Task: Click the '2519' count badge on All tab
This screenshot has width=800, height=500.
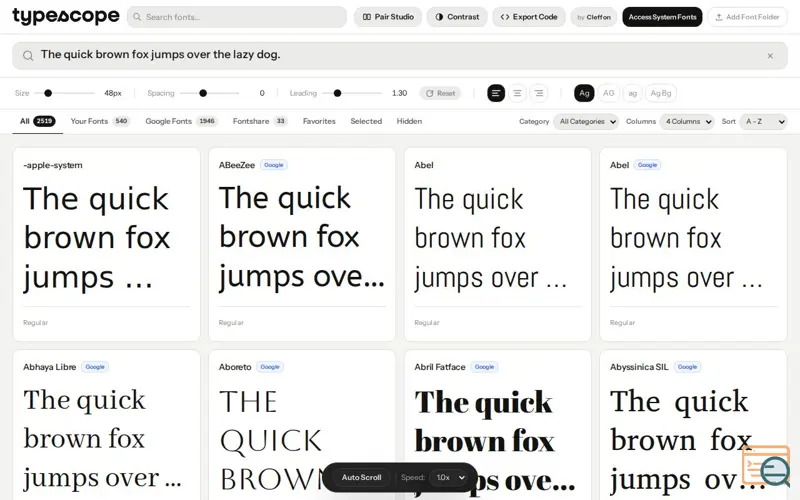Action: point(44,121)
